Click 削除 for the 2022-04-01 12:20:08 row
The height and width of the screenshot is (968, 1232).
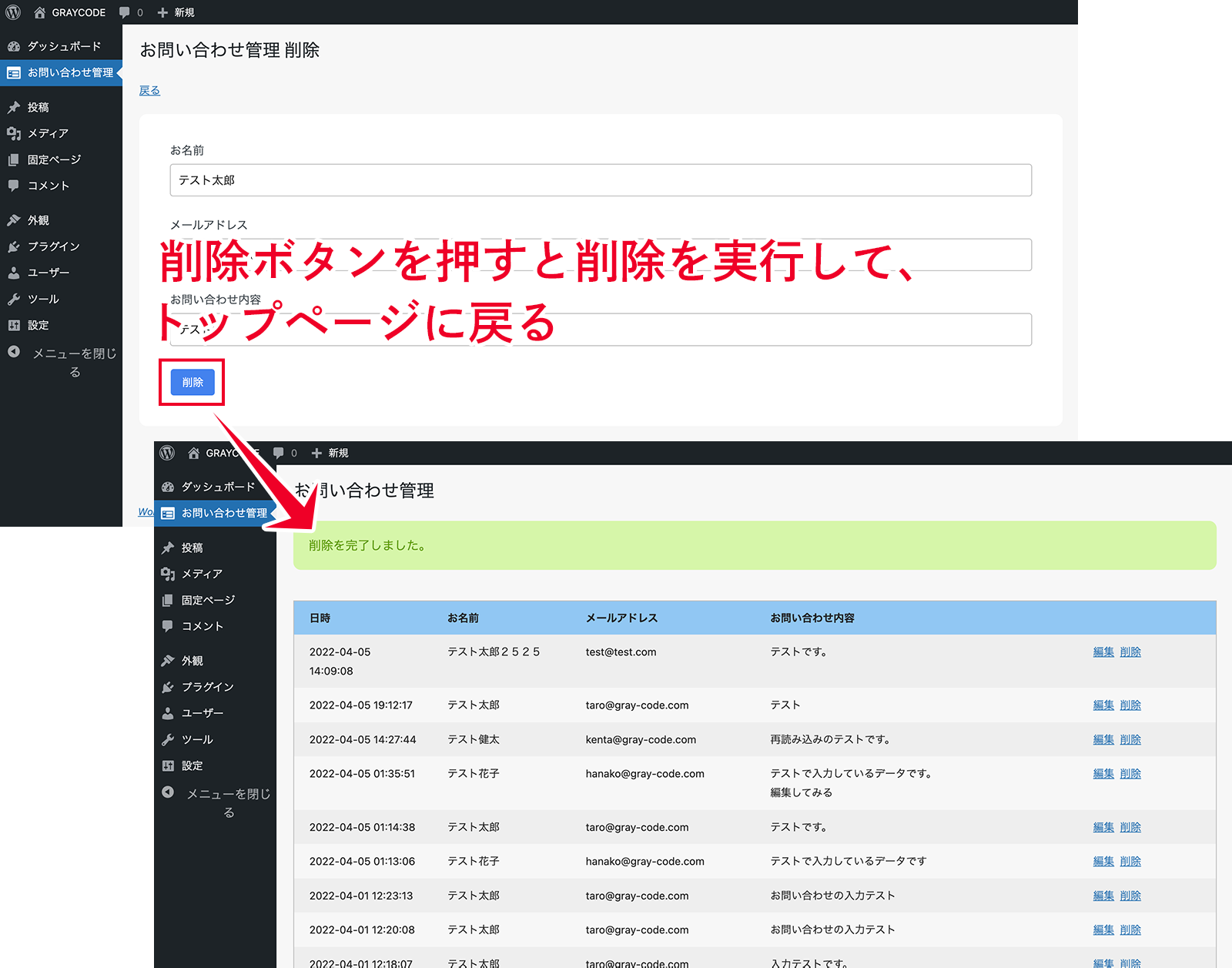(x=1130, y=929)
